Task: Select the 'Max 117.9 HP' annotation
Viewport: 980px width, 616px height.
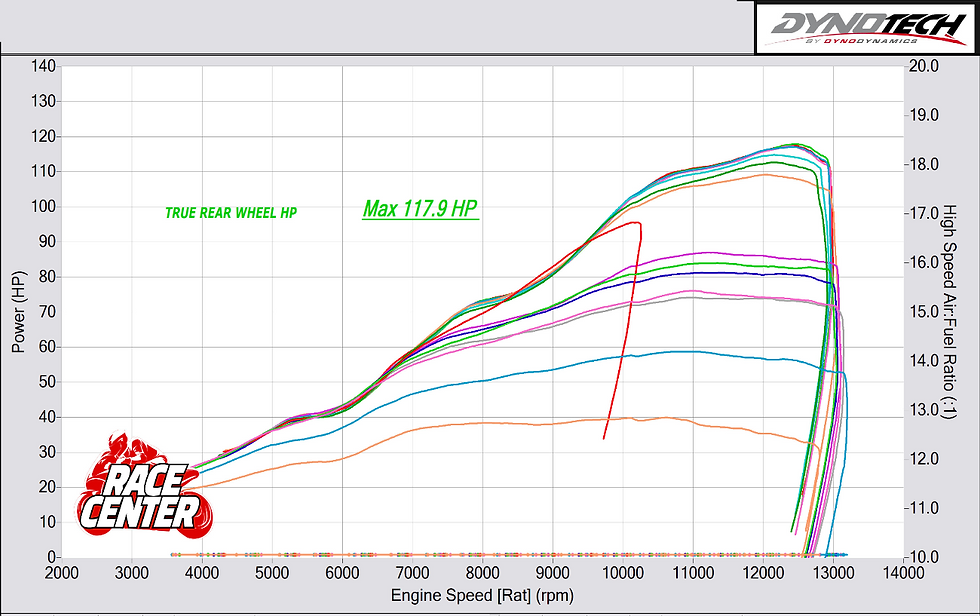Action: tap(421, 209)
